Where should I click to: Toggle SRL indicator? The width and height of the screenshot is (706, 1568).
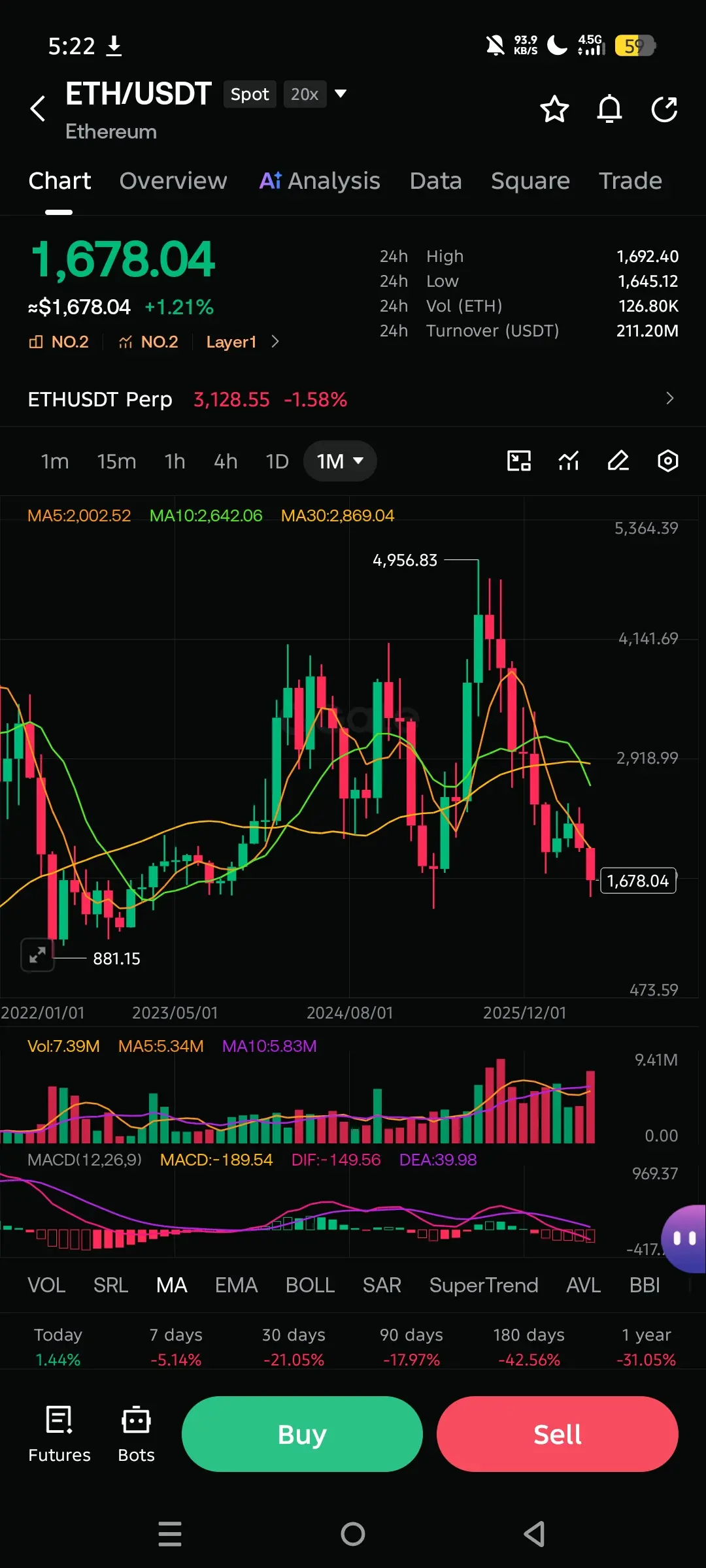tap(110, 1285)
